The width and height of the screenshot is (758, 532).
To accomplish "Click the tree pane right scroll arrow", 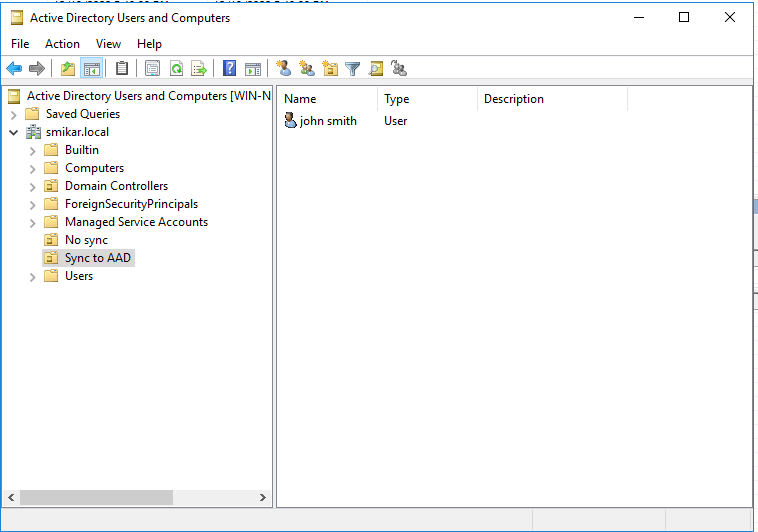I will 262,497.
